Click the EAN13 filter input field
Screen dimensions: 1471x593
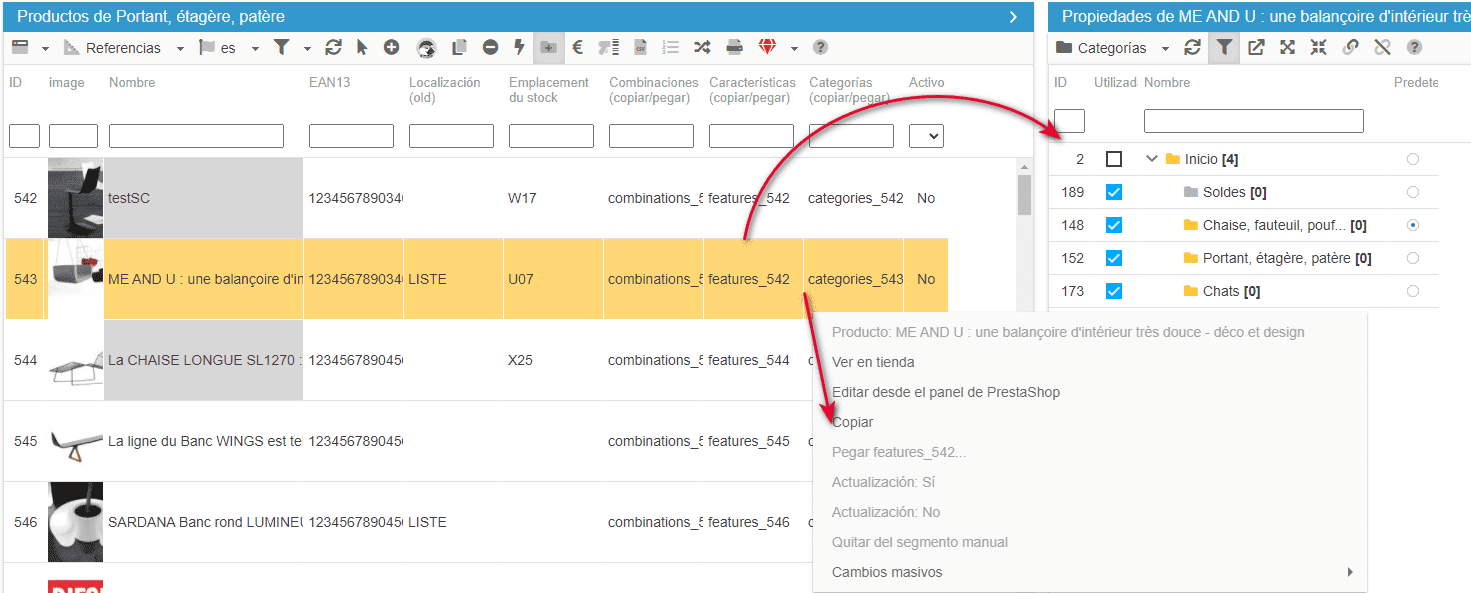coord(351,136)
